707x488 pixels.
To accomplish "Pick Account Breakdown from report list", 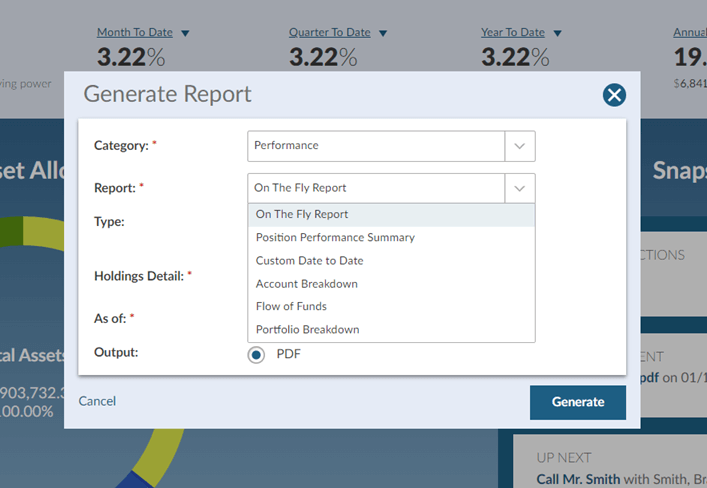I will [391, 284].
